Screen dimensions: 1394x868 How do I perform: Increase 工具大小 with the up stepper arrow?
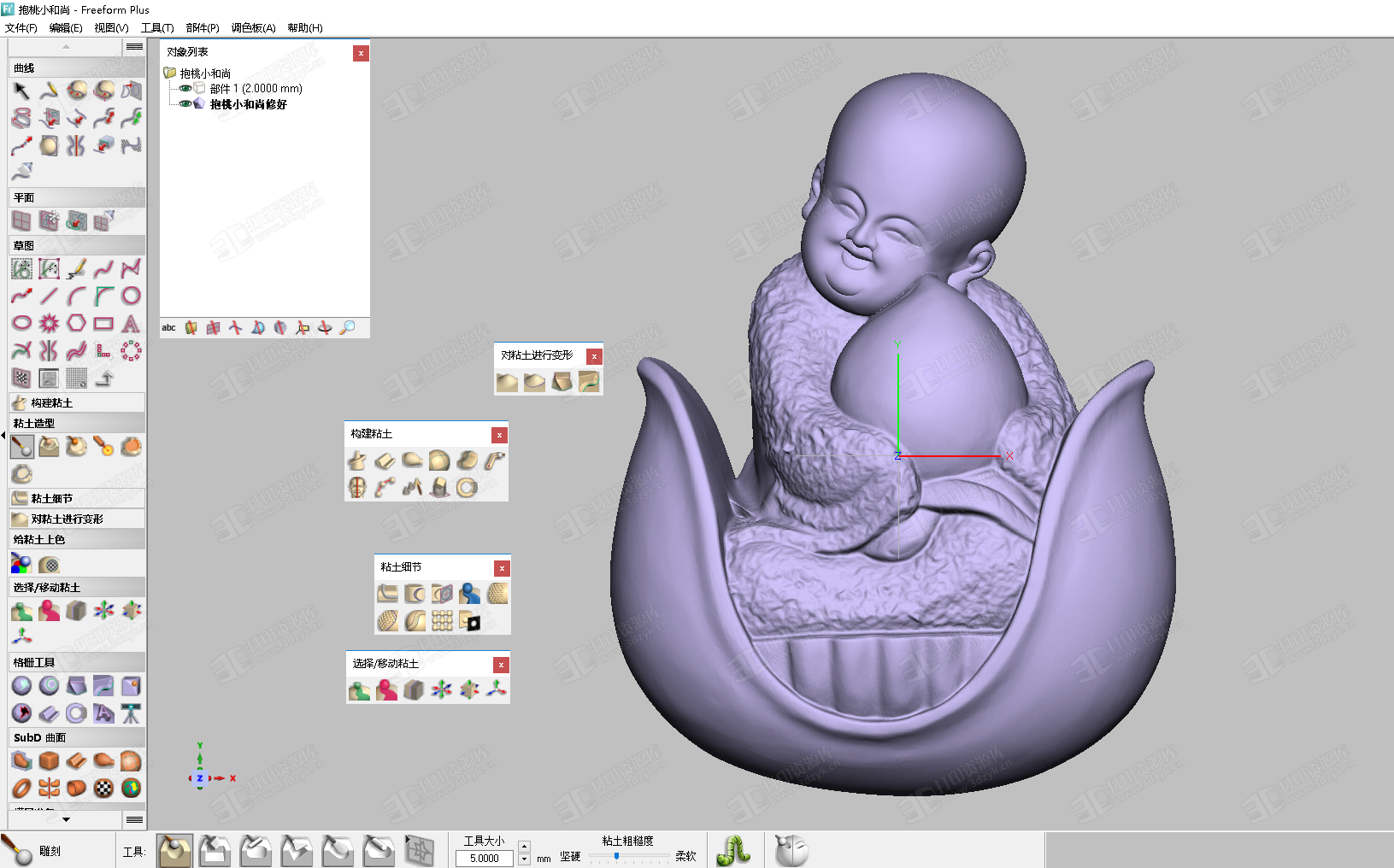click(524, 846)
